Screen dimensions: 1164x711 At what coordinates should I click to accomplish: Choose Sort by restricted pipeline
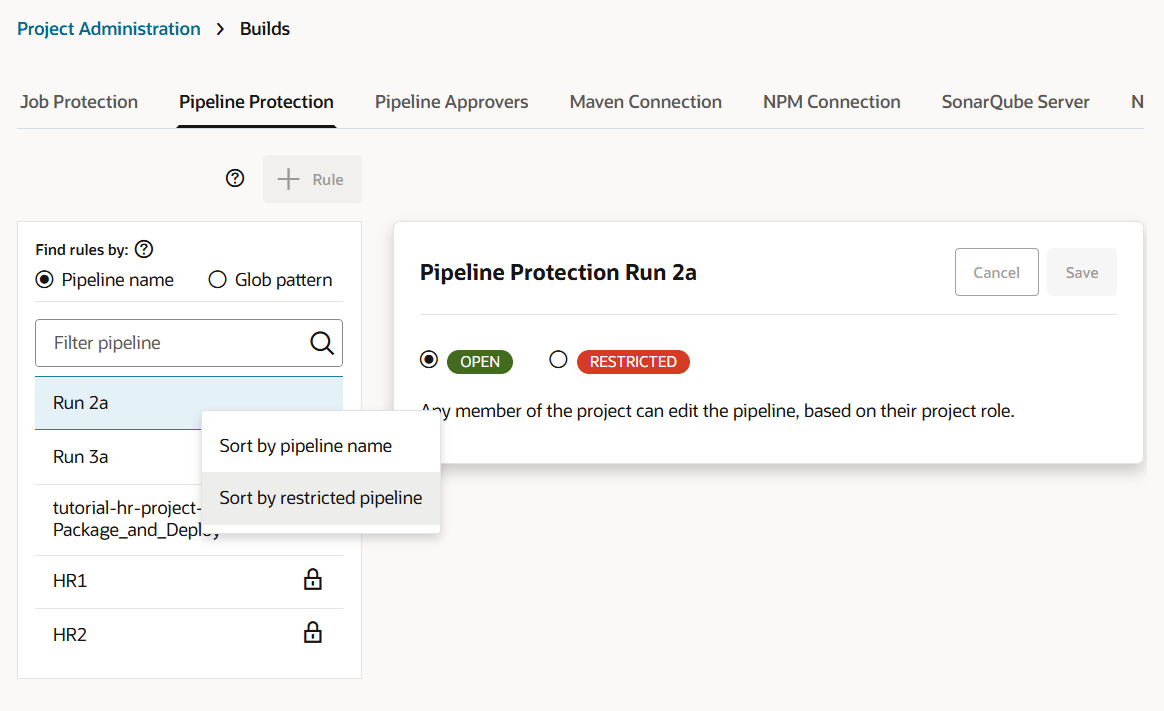coord(321,498)
